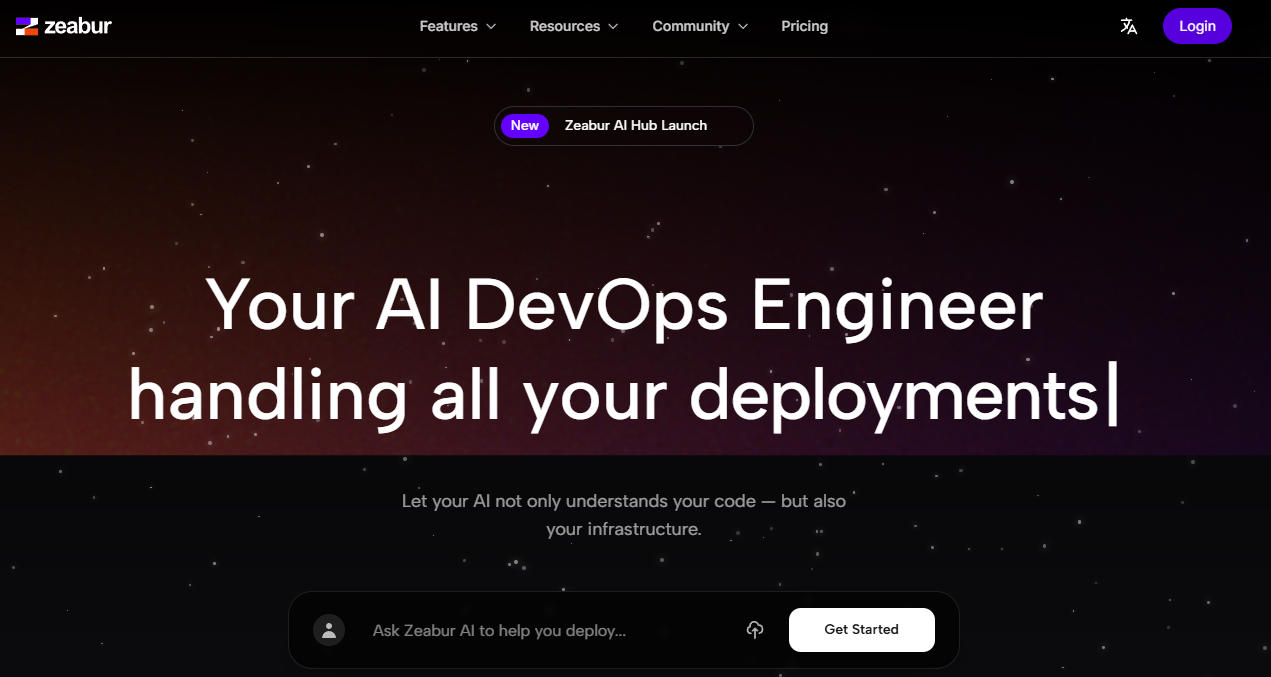Expand the chevron next to Community

click(x=743, y=27)
